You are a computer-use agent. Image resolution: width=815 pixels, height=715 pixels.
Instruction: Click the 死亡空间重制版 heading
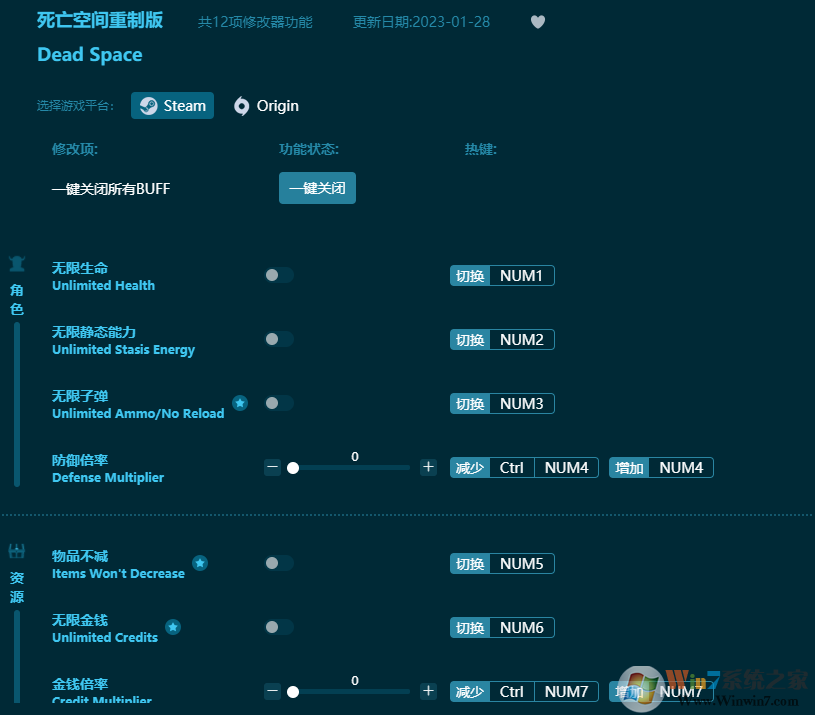click(100, 20)
